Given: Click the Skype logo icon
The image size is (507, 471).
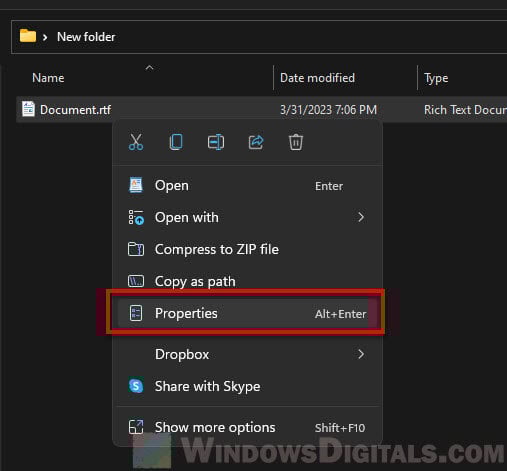Looking at the screenshot, I should (136, 386).
